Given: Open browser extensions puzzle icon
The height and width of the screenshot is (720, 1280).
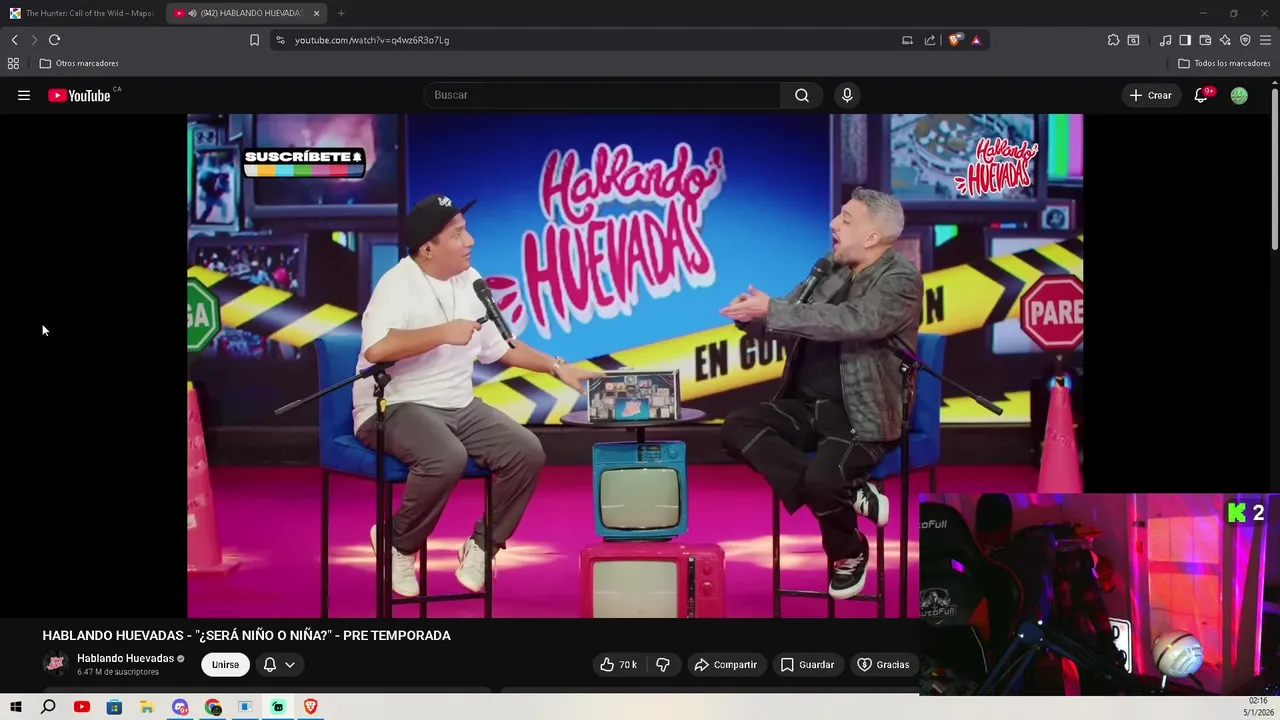Looking at the screenshot, I should (x=1113, y=40).
